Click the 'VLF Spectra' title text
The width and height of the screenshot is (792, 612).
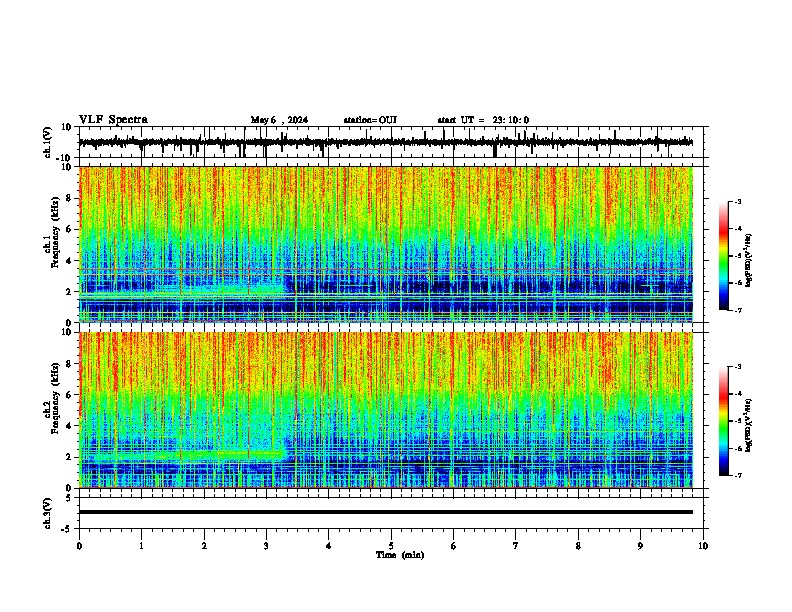coord(113,120)
